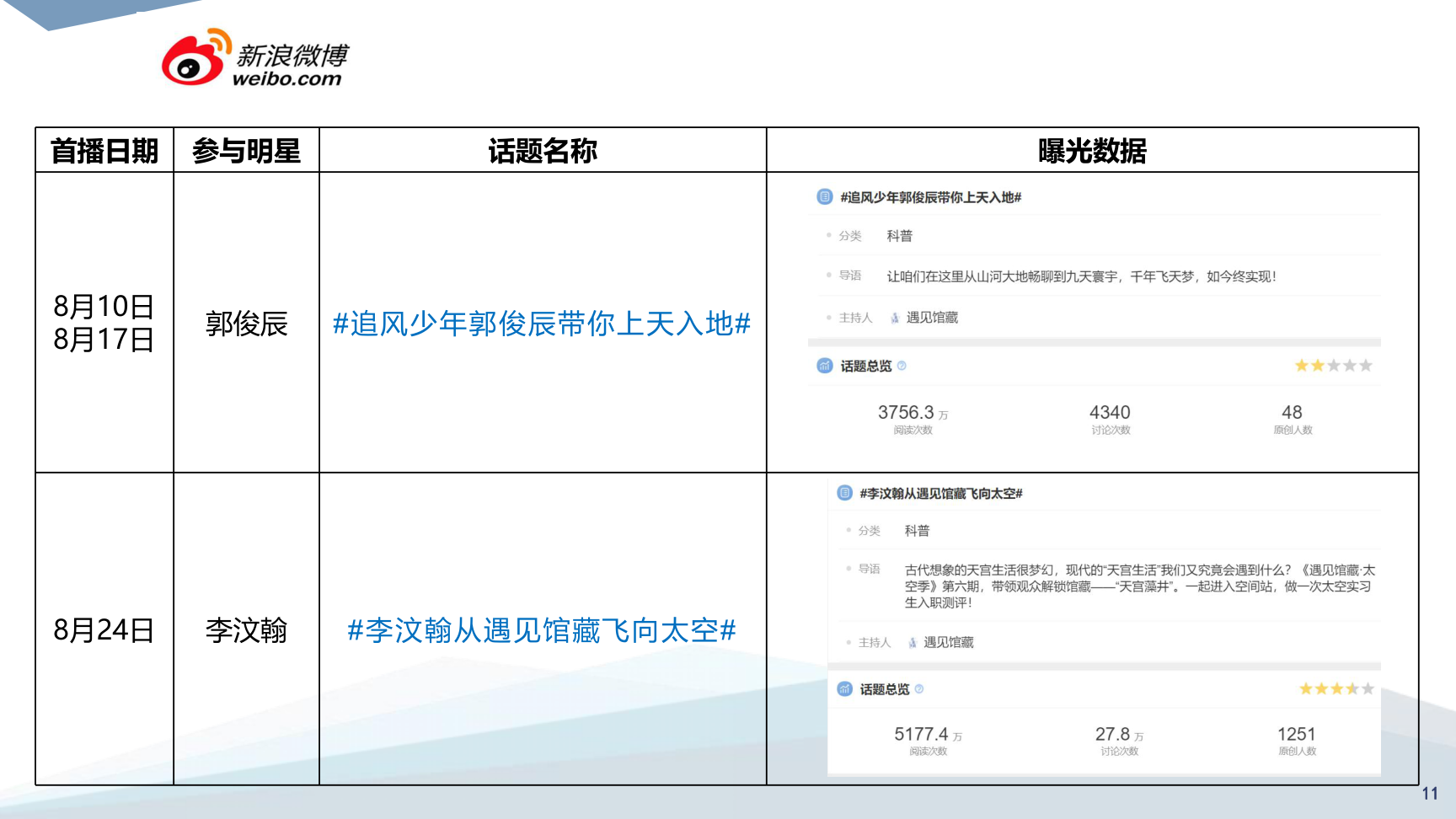Click the 5177.4万 read count
The height and width of the screenshot is (819, 1456).
pos(928,735)
